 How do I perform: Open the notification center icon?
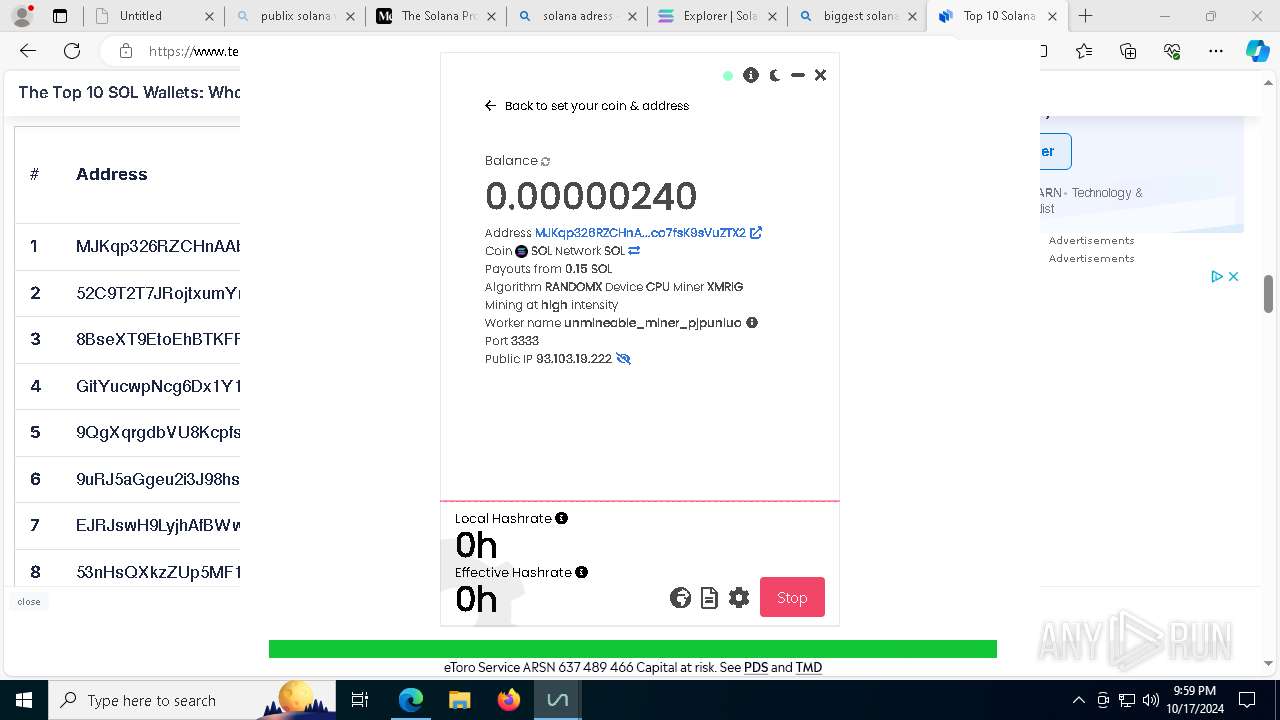(x=1247, y=700)
